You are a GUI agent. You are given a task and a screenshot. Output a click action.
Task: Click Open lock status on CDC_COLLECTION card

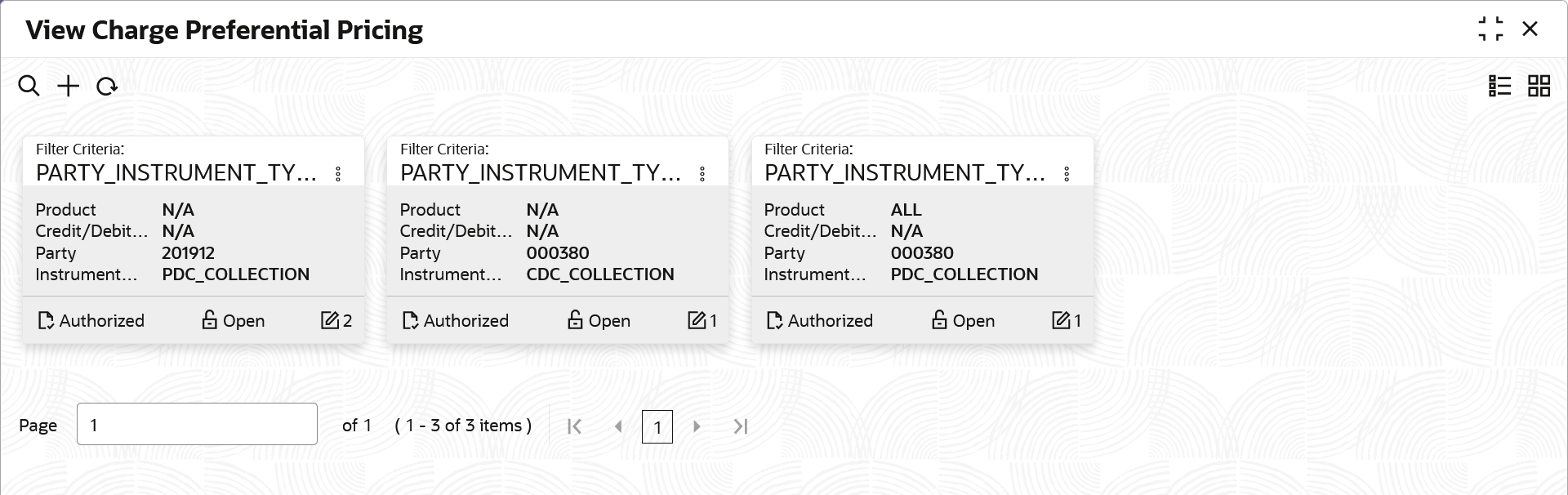(x=599, y=320)
